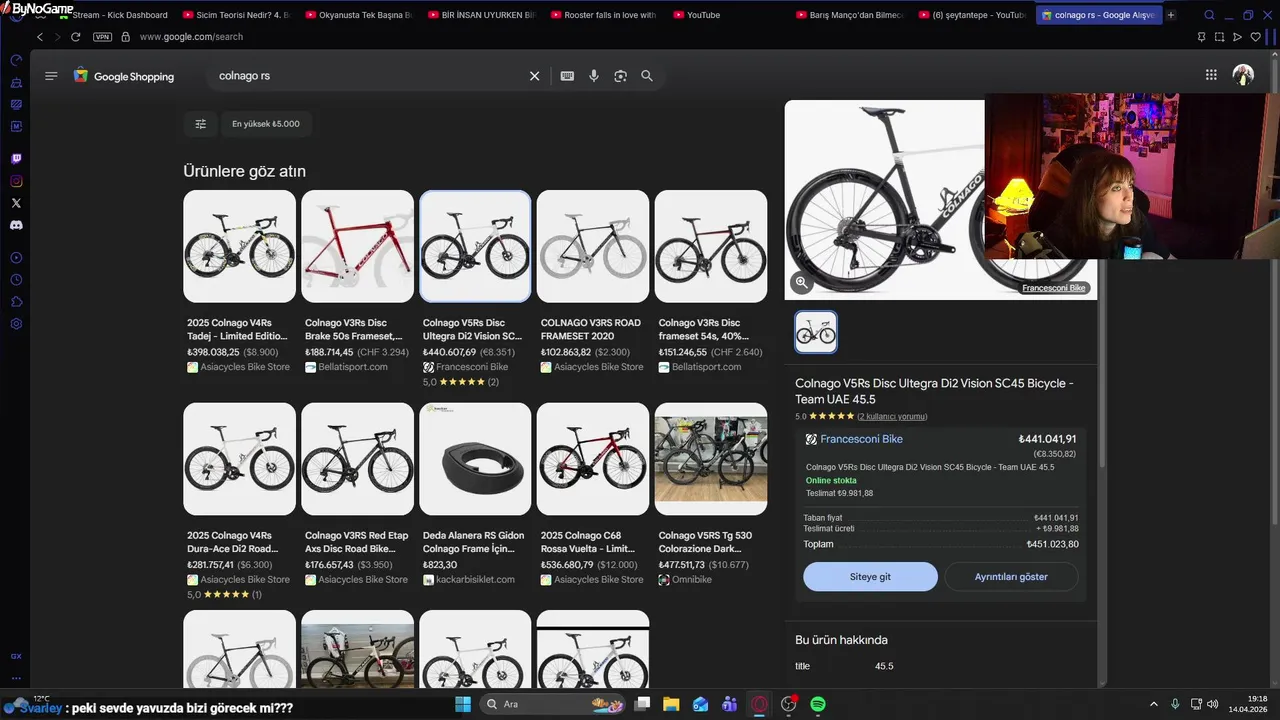Switch to the Barış Manço'dan Bilmece tab
Screen dimensions: 1280x720
tap(850, 15)
